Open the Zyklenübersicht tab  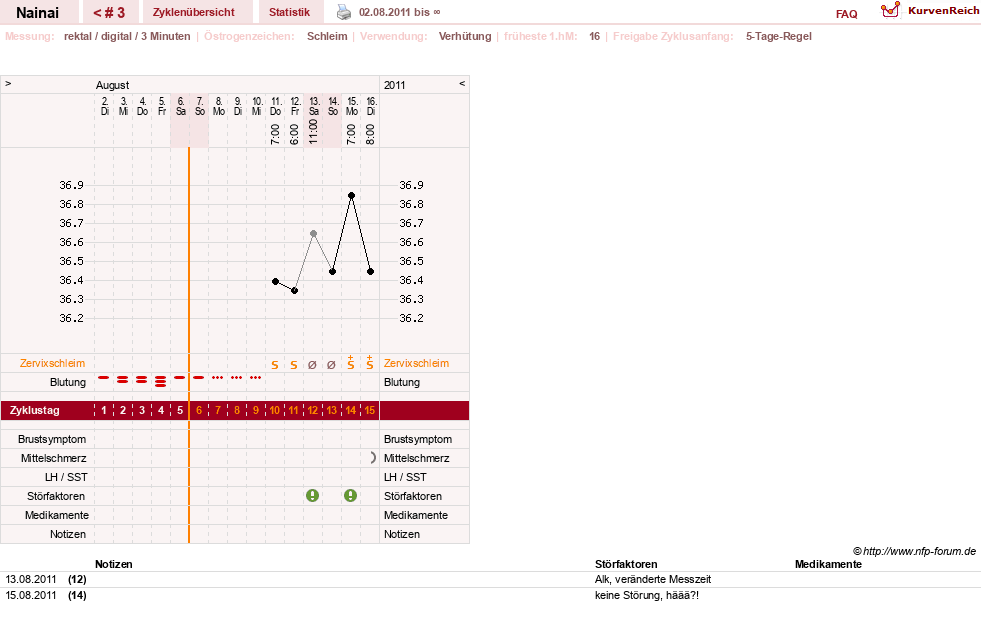[193, 12]
